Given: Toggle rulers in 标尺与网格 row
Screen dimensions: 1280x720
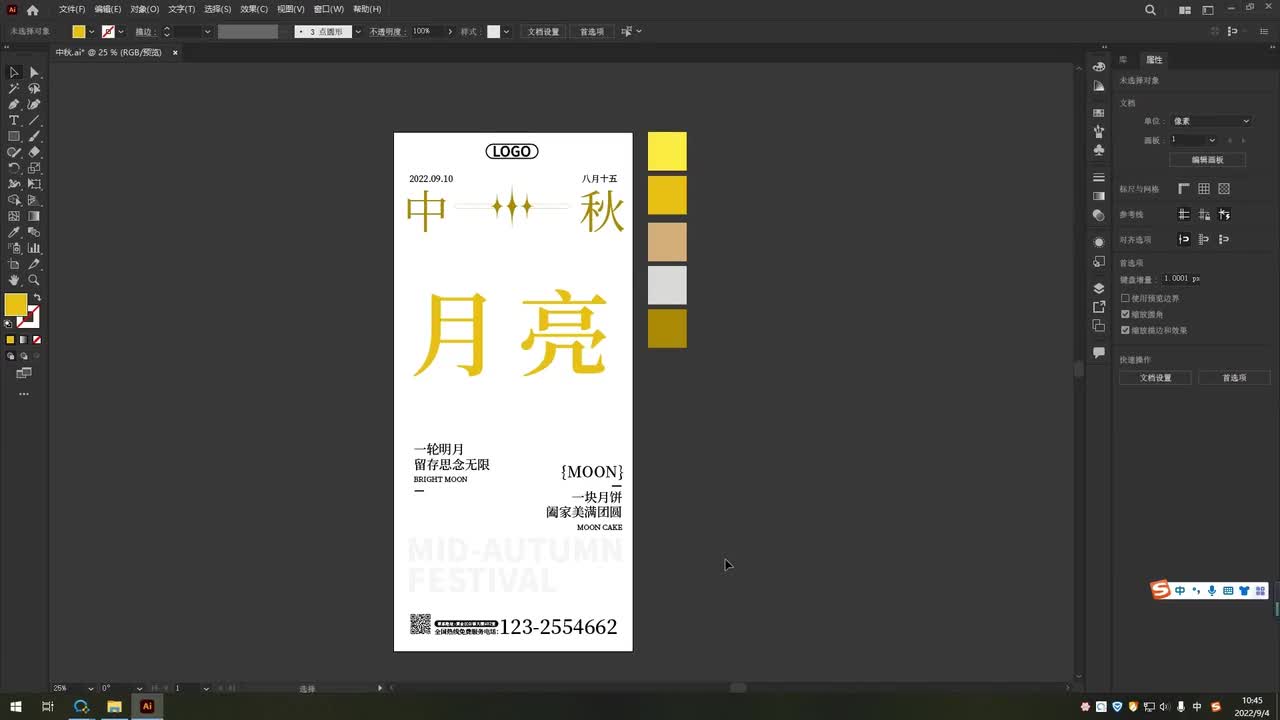Looking at the screenshot, I should [1184, 188].
